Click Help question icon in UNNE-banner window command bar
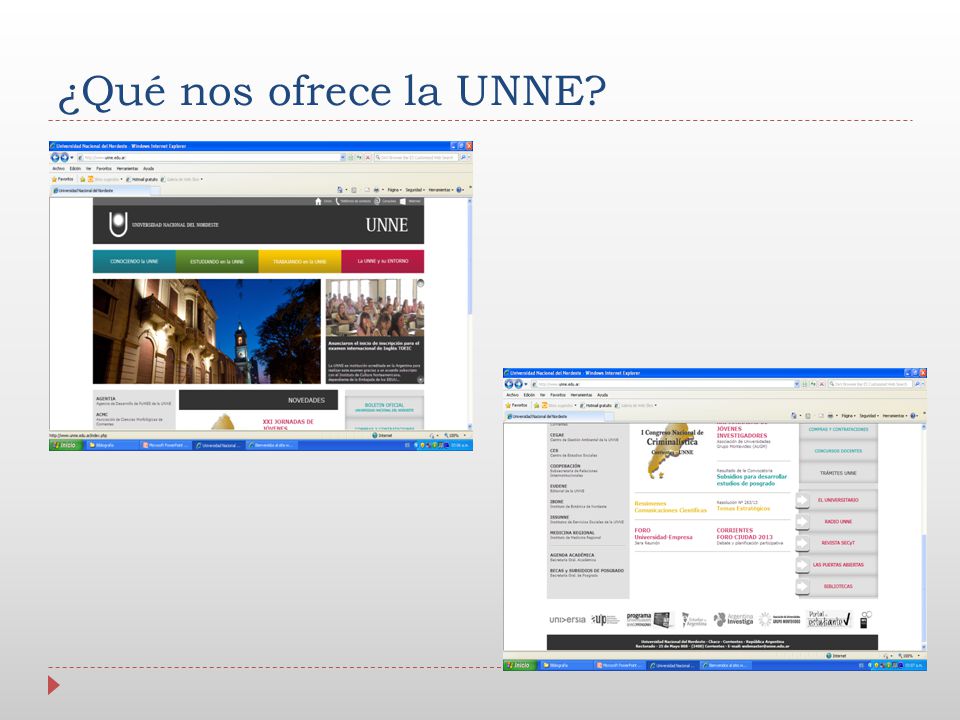This screenshot has height=720, width=960. [459, 190]
